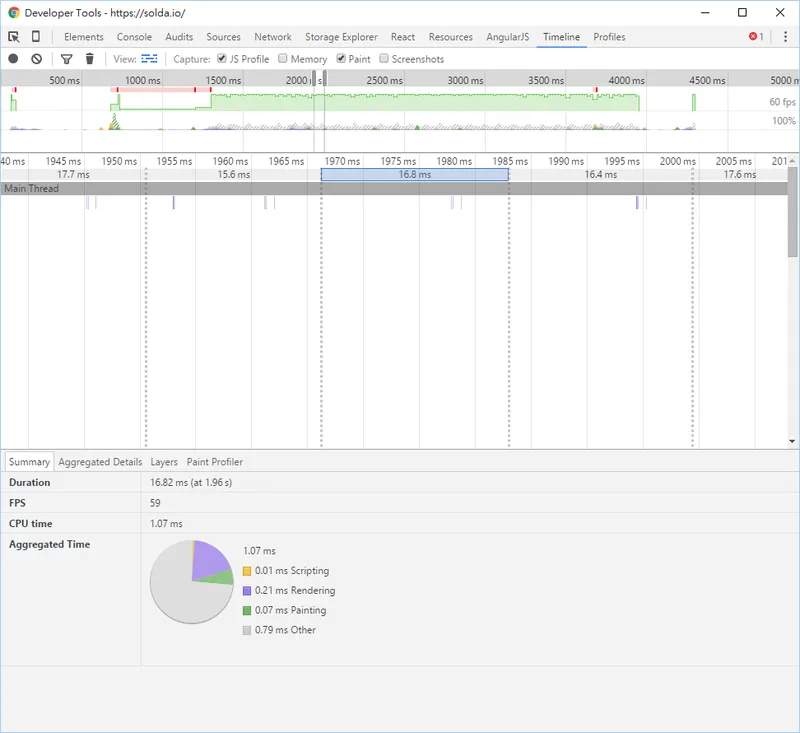Viewport: 800px width, 733px height.
Task: Switch to the flame chart view icon
Action: [149, 59]
